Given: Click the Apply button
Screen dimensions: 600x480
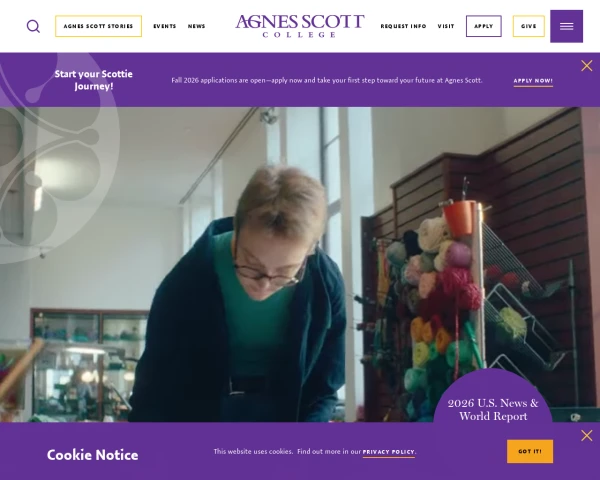Looking at the screenshot, I should (x=484, y=26).
